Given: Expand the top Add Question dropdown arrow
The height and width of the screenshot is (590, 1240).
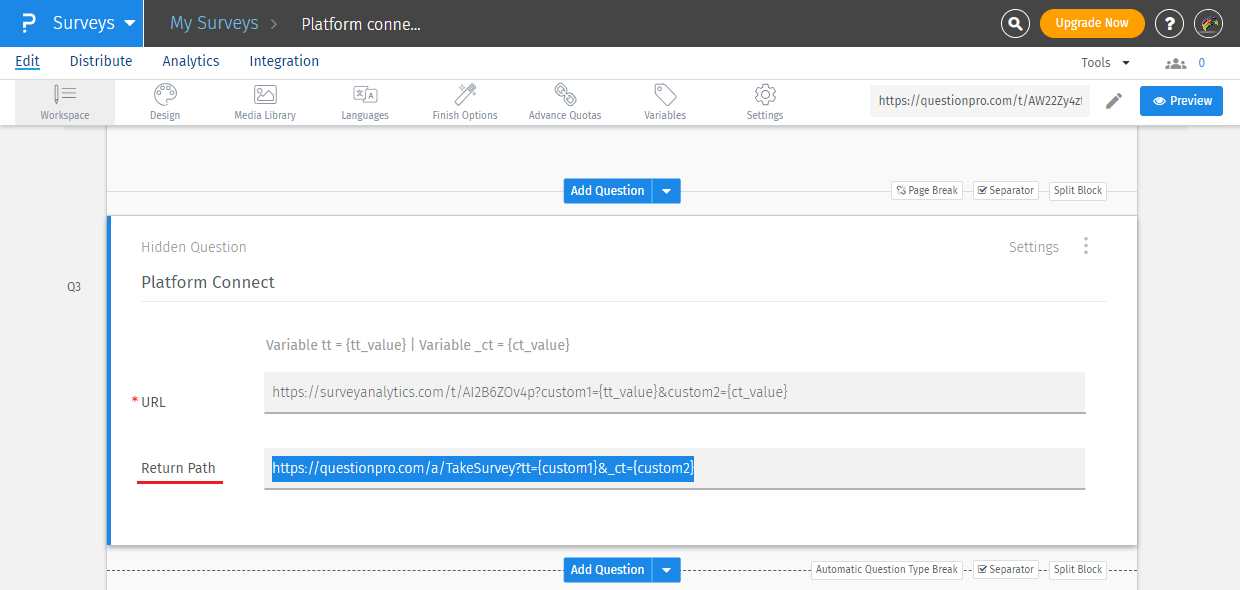Looking at the screenshot, I should 666,191.
